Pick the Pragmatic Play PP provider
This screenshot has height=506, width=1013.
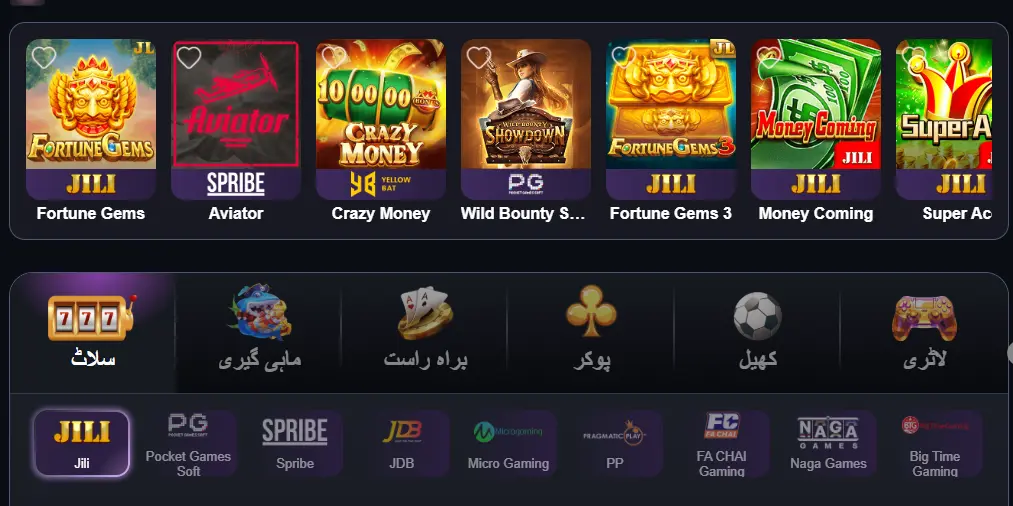point(615,444)
